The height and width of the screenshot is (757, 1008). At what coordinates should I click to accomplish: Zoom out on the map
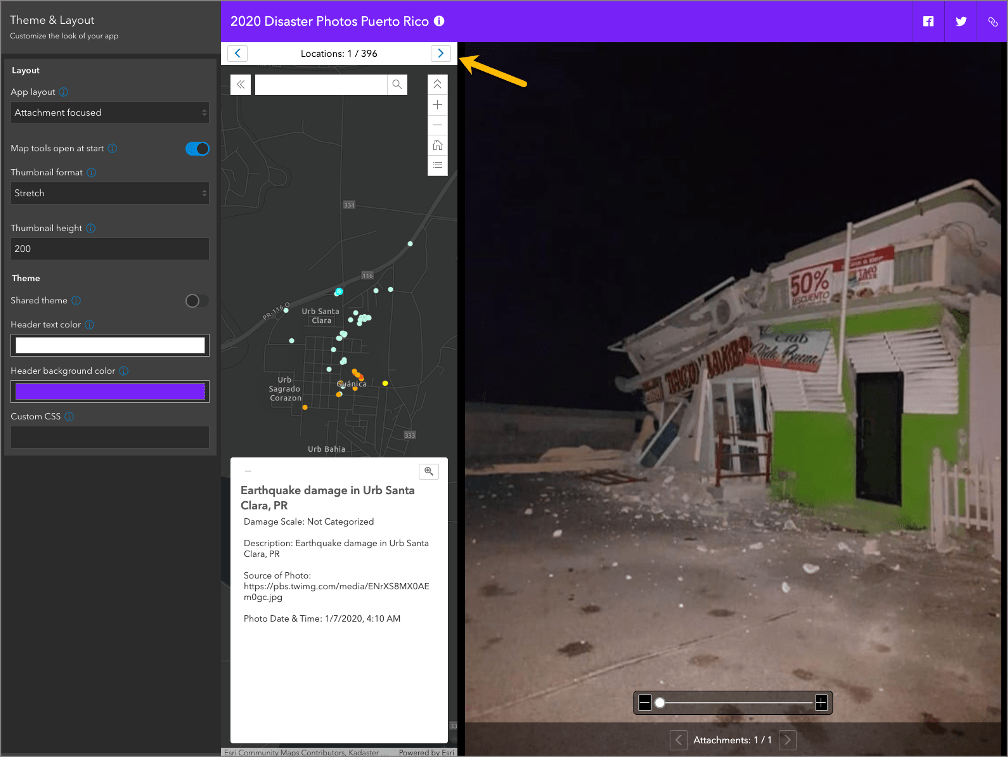click(437, 124)
